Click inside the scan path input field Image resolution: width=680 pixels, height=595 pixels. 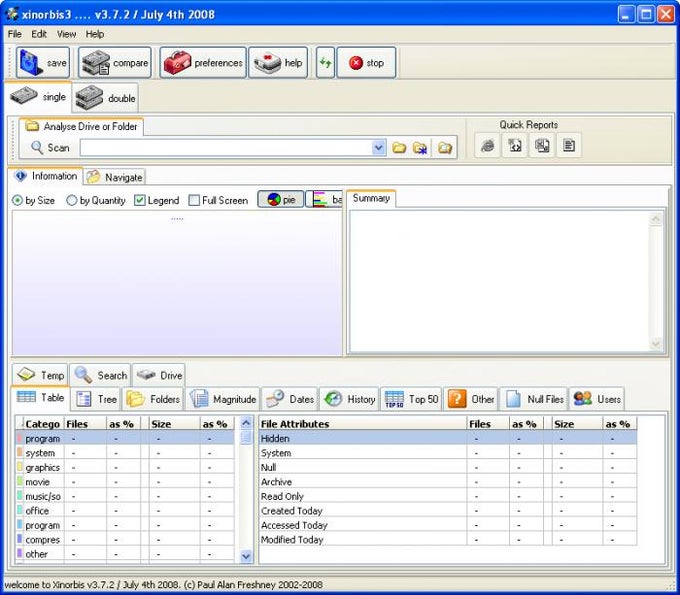tap(226, 148)
